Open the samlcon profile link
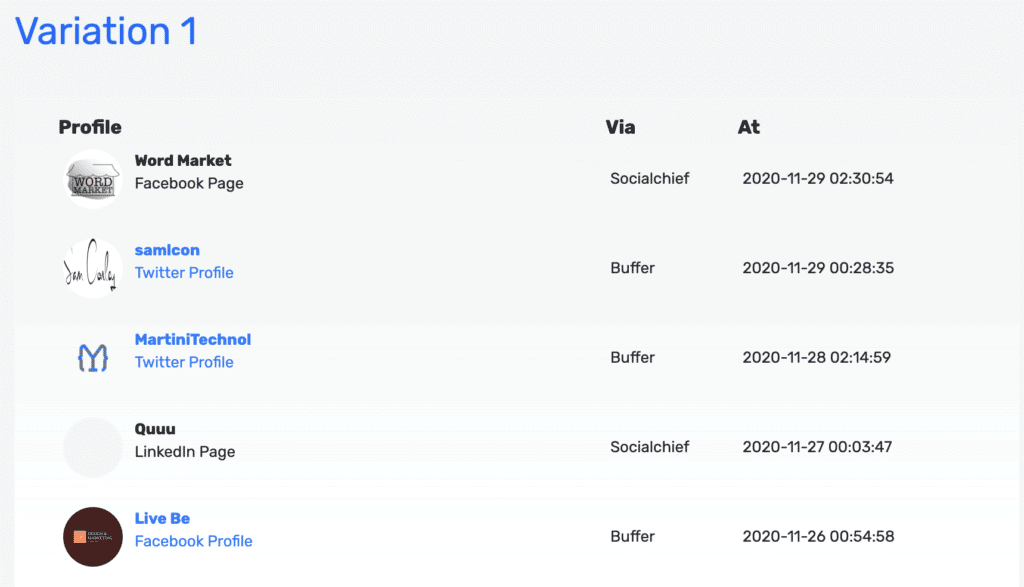The image size is (1024, 587). (167, 250)
